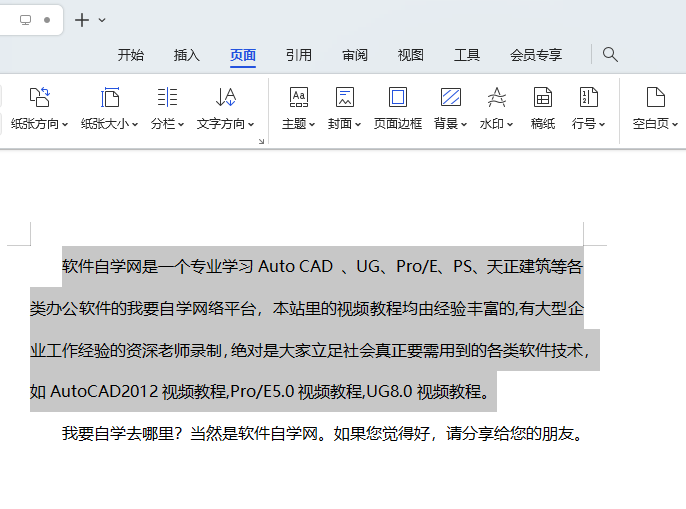Open the 引用 tab

click(x=299, y=55)
